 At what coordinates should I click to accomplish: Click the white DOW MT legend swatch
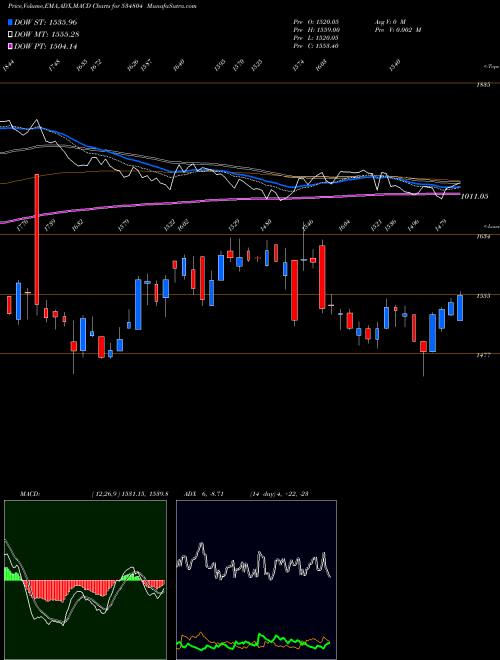[x=10, y=34]
